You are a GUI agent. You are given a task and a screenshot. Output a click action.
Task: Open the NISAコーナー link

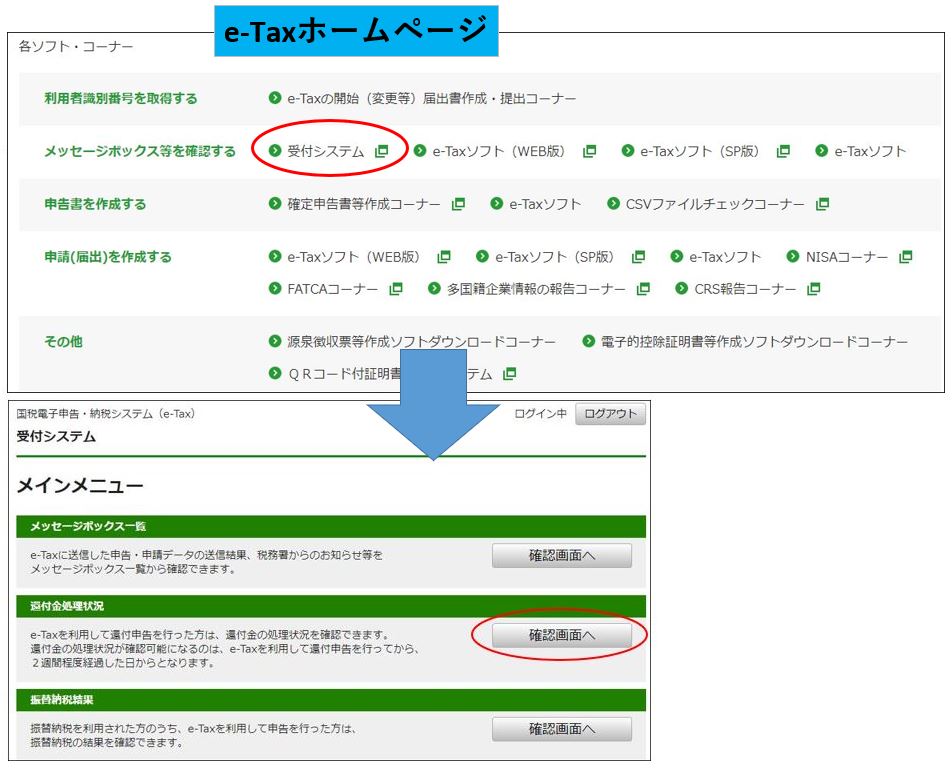[846, 257]
